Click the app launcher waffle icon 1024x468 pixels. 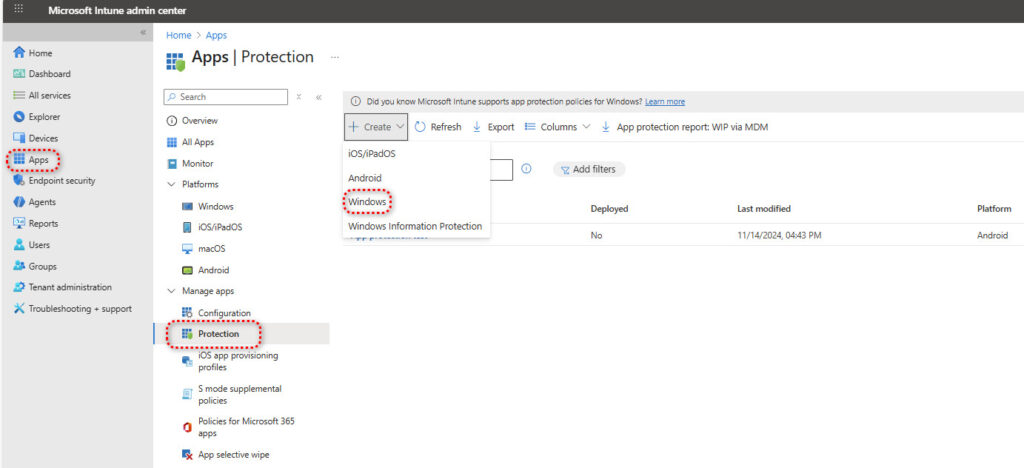pos(17,10)
